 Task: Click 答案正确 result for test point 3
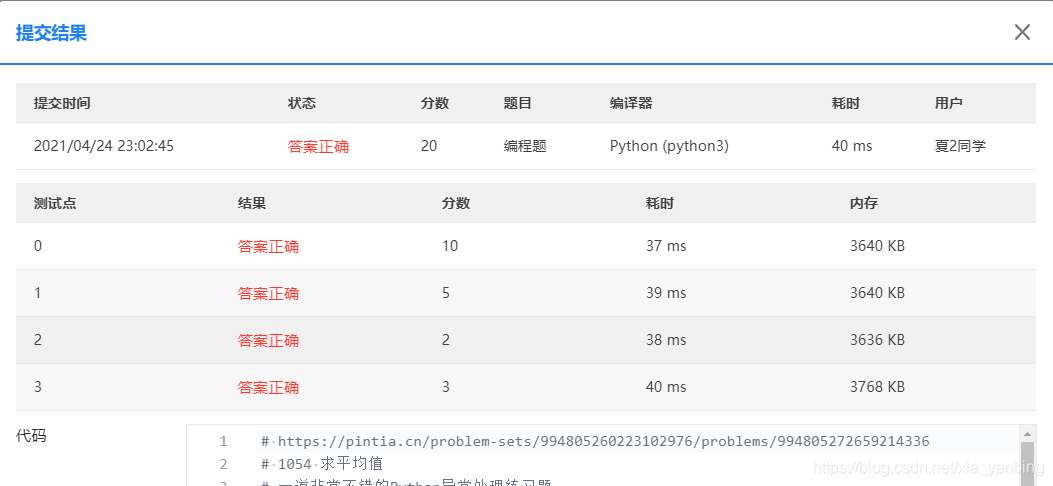coord(268,387)
